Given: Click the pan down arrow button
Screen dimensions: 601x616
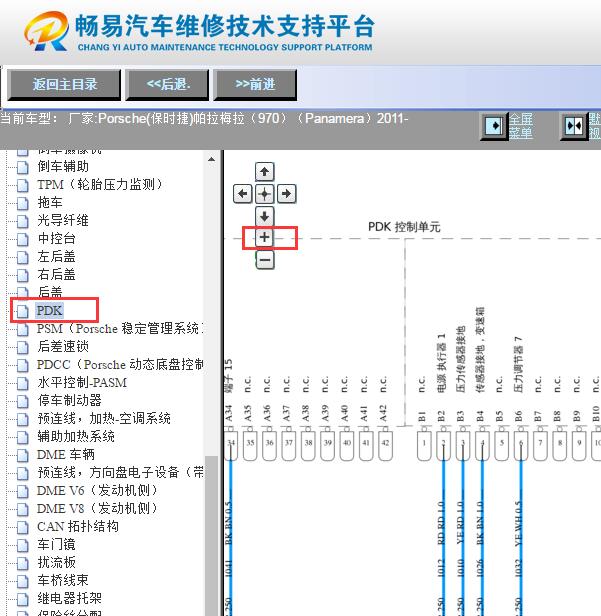Looking at the screenshot, I should pyautogui.click(x=264, y=216).
